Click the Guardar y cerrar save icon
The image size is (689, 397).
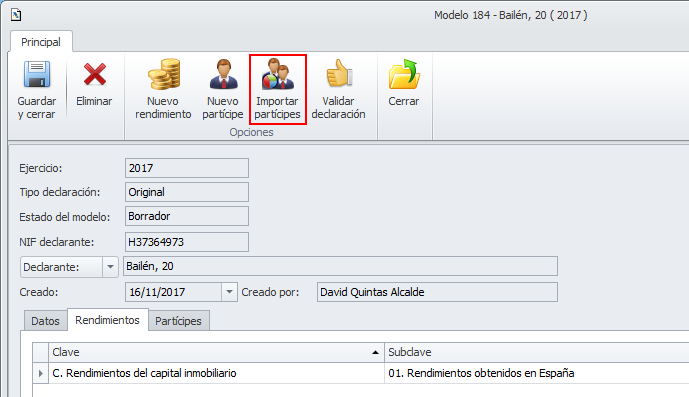(x=36, y=75)
